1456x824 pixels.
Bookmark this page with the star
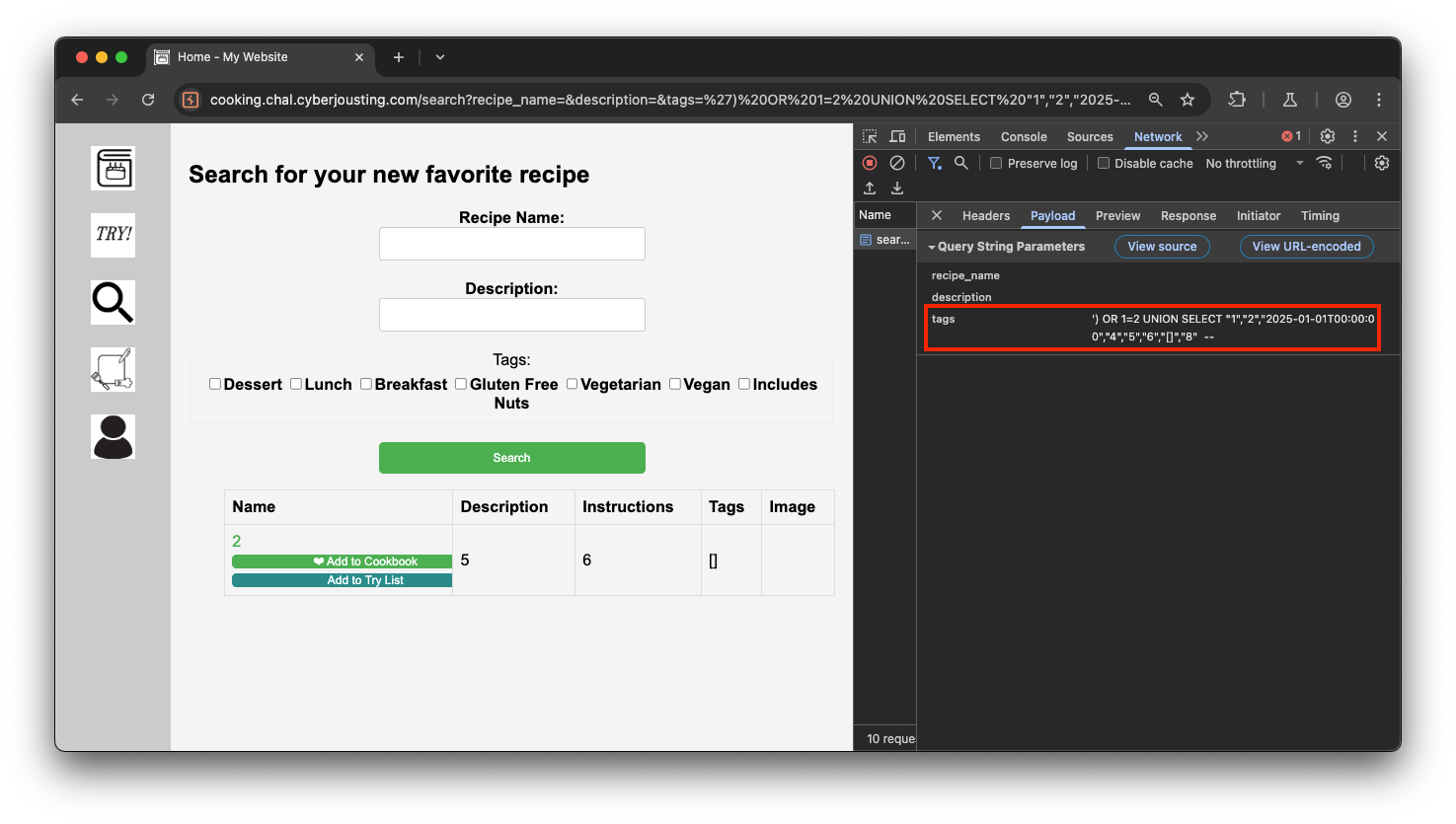1188,100
